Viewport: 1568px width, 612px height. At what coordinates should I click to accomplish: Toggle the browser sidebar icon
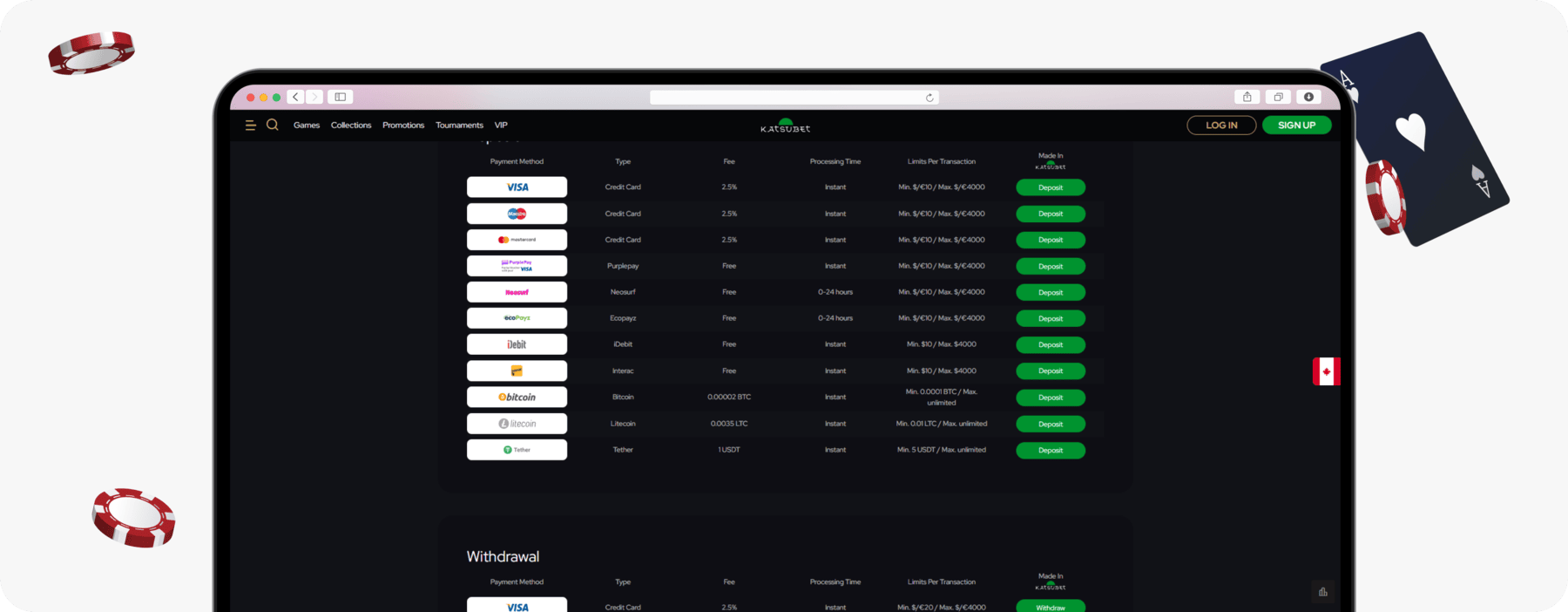pos(341,97)
